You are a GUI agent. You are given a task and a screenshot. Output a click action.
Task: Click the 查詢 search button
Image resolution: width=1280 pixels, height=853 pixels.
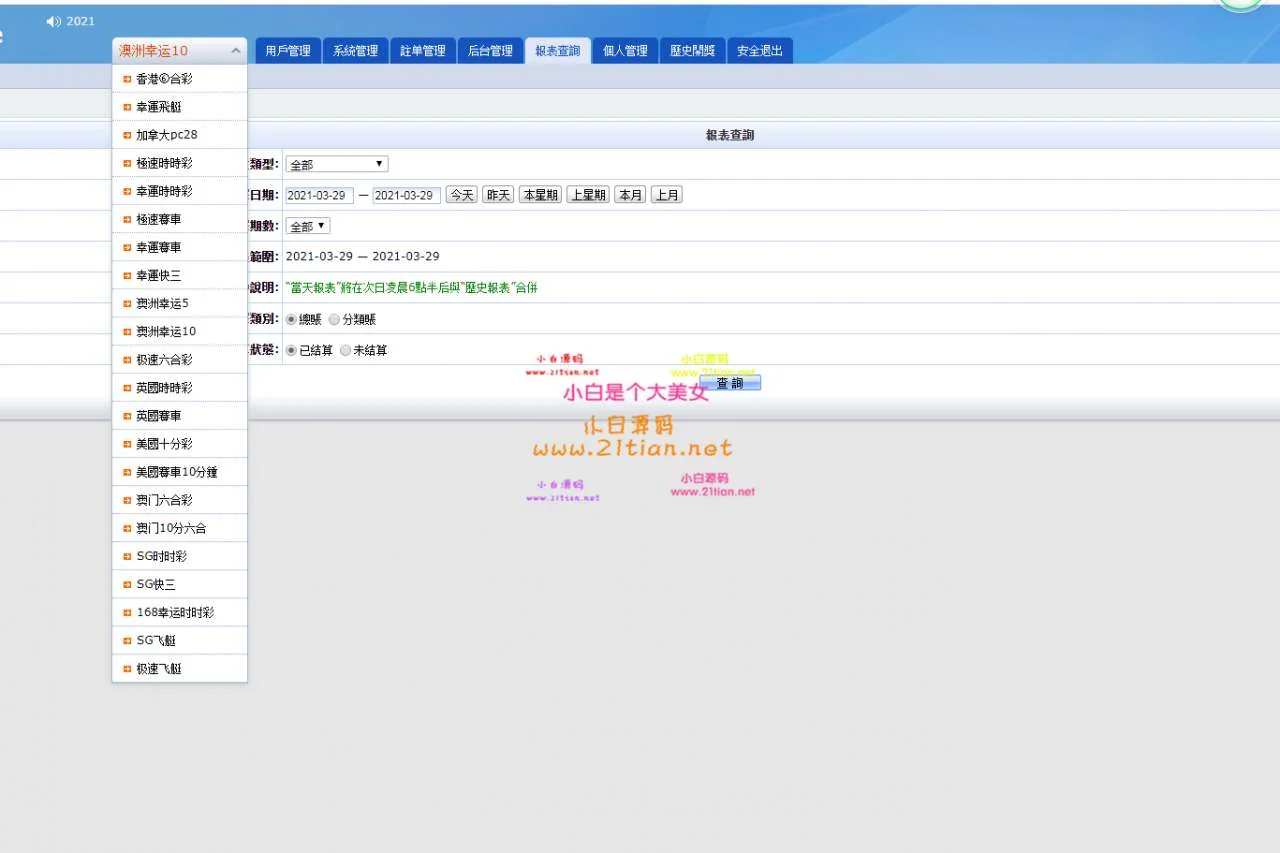[x=730, y=383]
